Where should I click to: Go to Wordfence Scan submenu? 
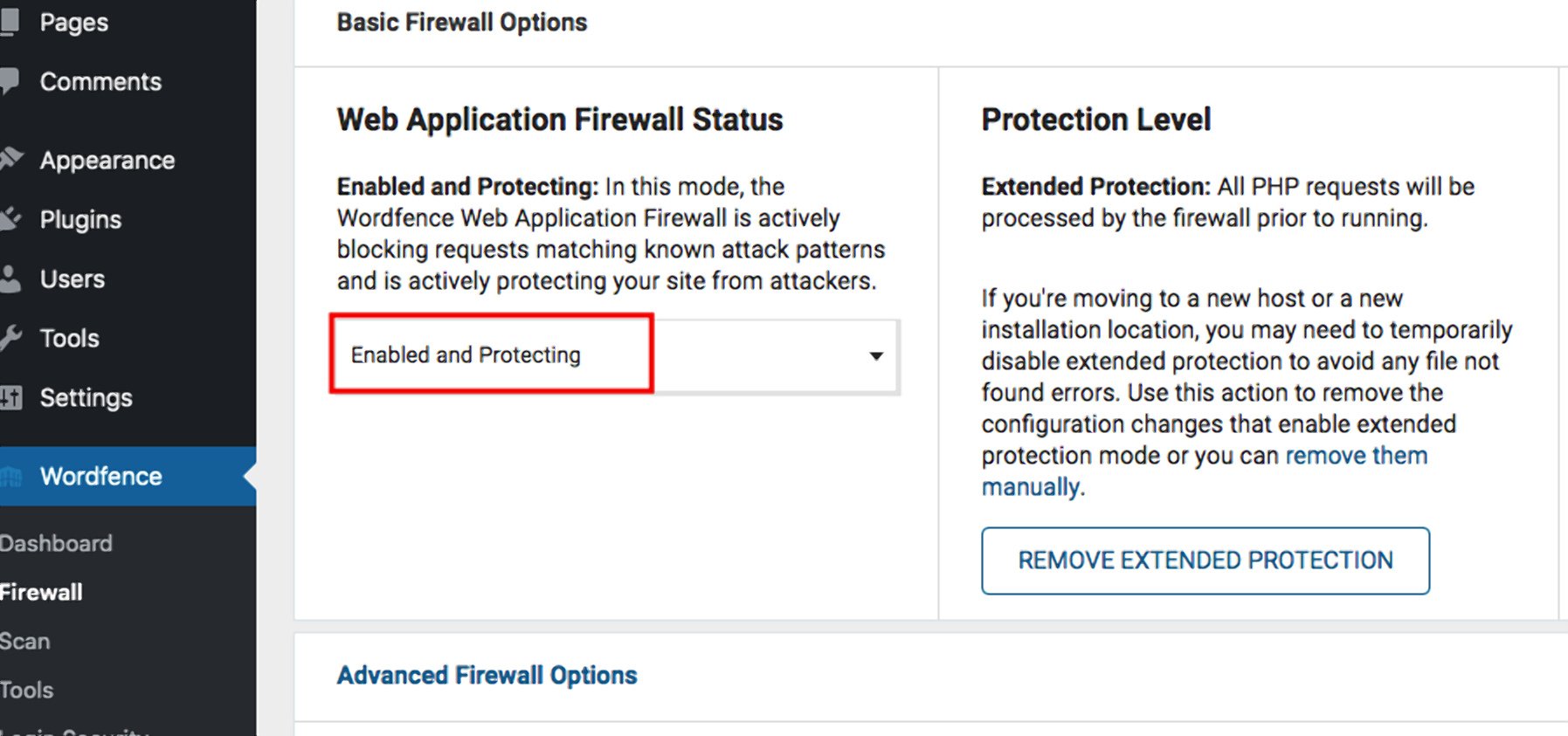pos(25,642)
